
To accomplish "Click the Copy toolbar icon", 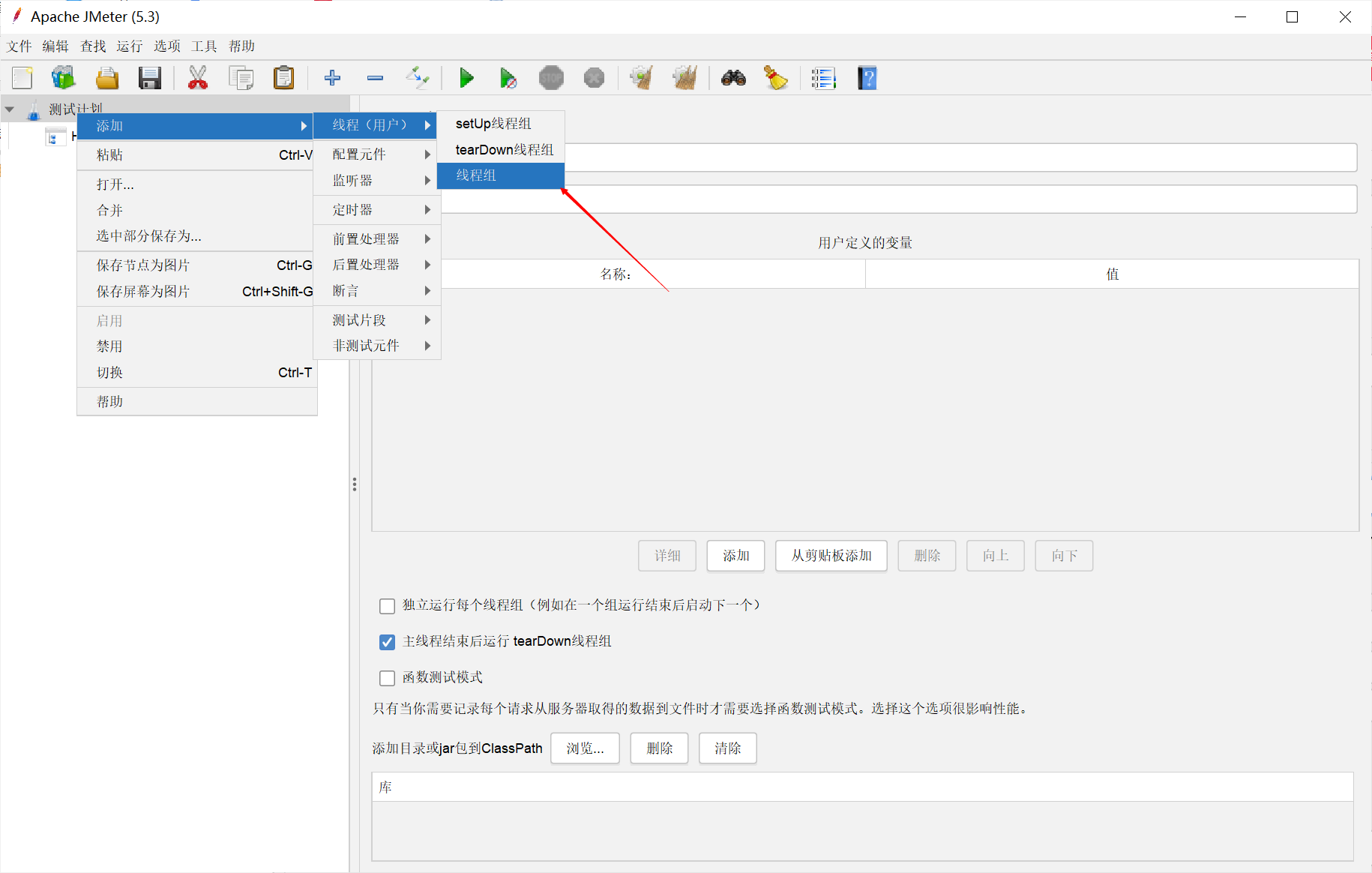I will pos(241,78).
